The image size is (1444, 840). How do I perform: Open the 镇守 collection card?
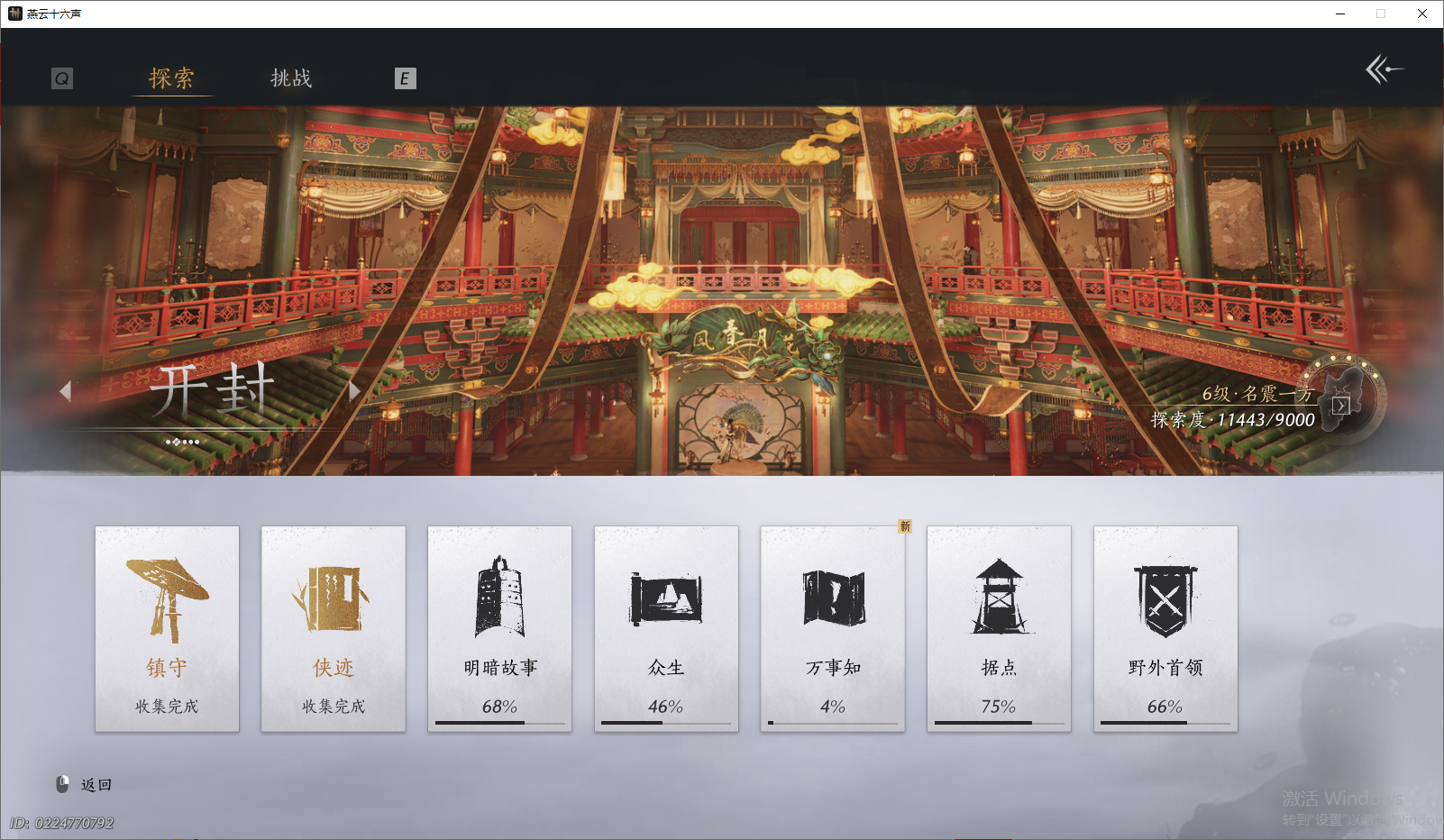coord(166,628)
